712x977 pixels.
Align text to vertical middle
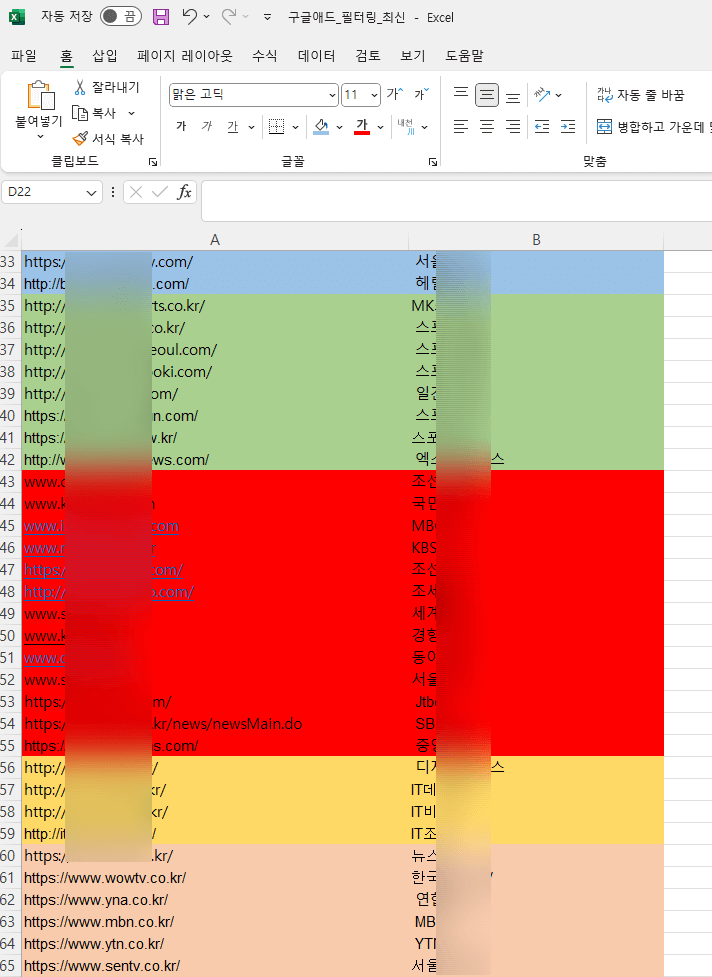[x=487, y=95]
